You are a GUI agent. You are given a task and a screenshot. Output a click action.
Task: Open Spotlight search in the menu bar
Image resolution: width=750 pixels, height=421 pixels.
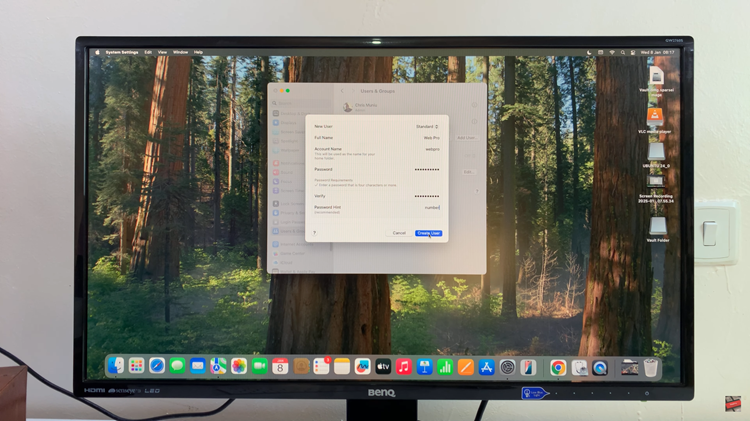[x=623, y=53]
